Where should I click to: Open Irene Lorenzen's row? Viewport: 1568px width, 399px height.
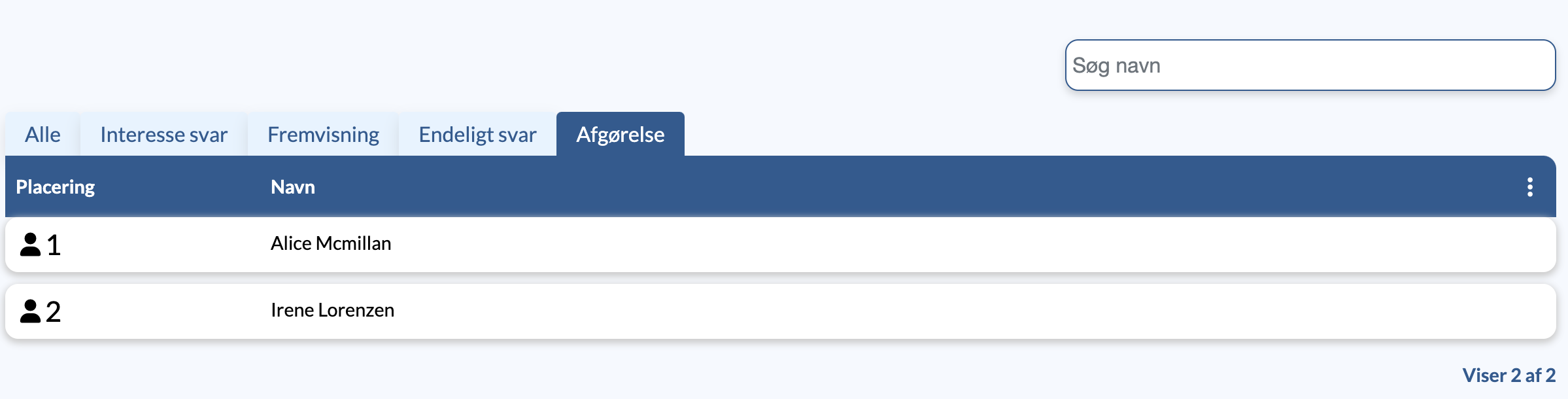pos(781,311)
